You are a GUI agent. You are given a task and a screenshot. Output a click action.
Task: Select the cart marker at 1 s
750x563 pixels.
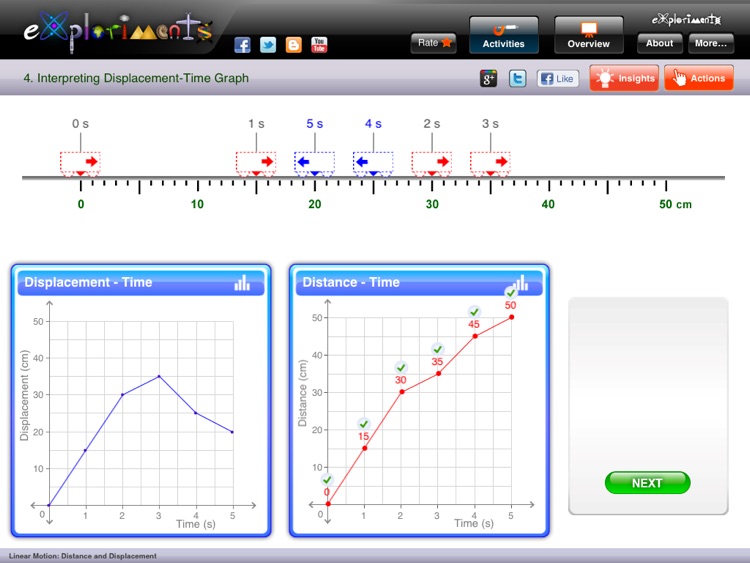pos(256,164)
